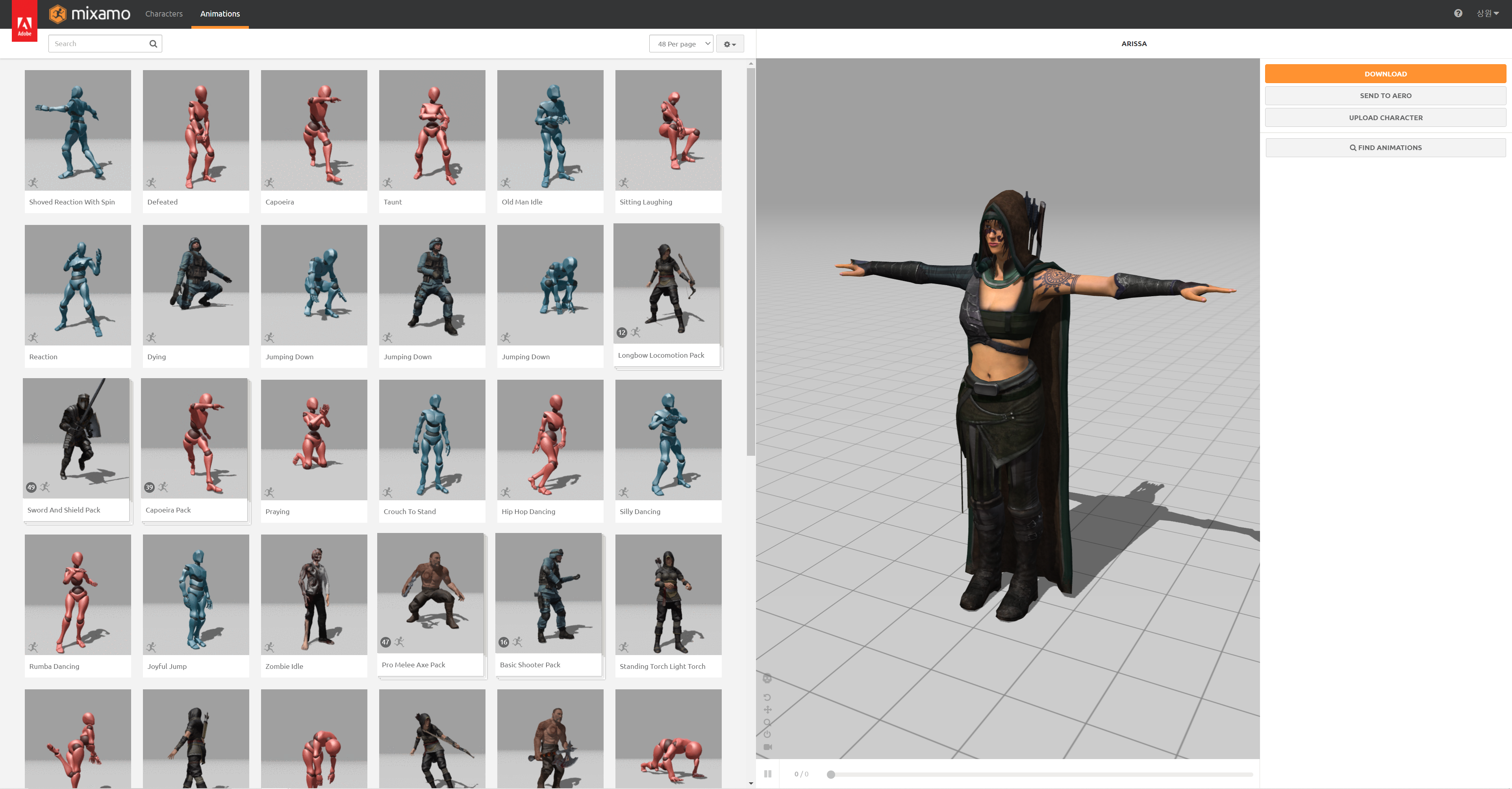Viewport: 1512px width, 789px height.
Task: Choose the Old Man Idle animation
Action: coord(550,141)
